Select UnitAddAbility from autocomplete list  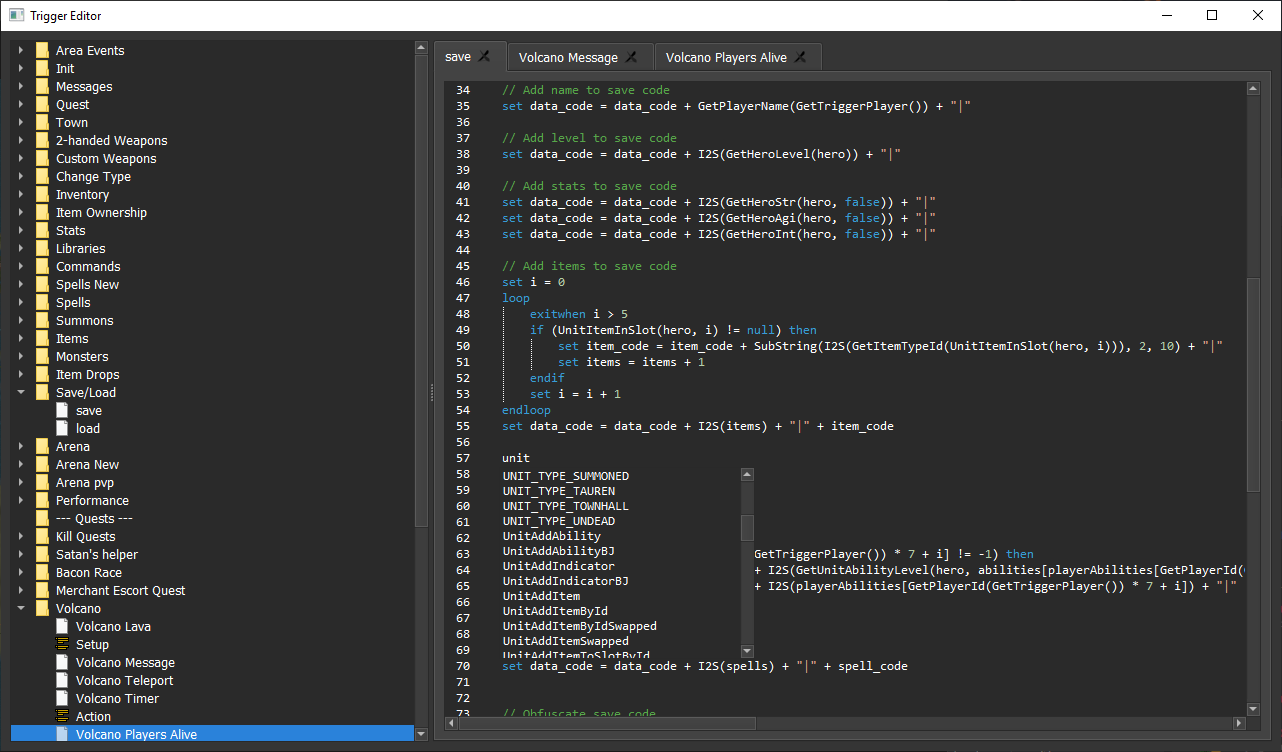coord(552,536)
